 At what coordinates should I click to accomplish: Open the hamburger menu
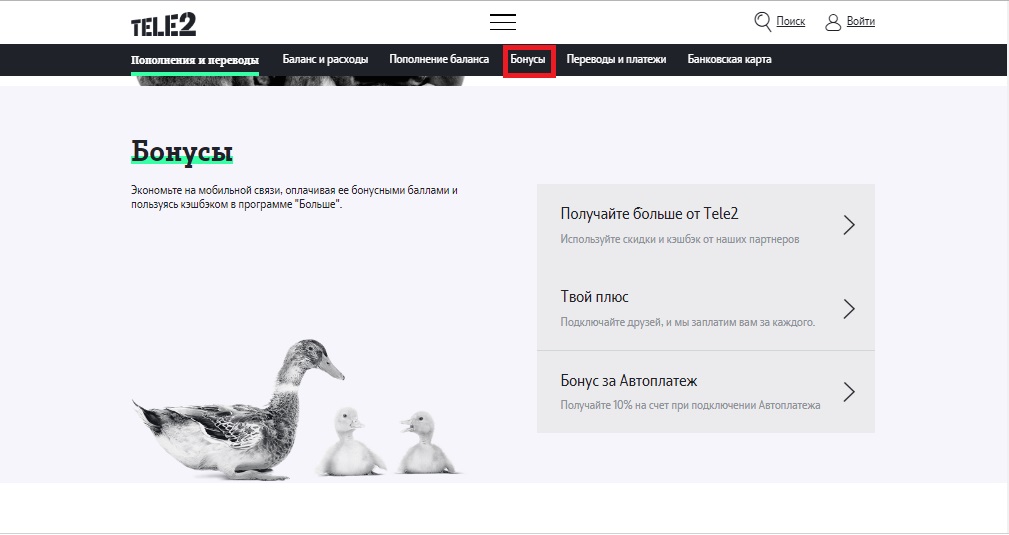[x=503, y=22]
